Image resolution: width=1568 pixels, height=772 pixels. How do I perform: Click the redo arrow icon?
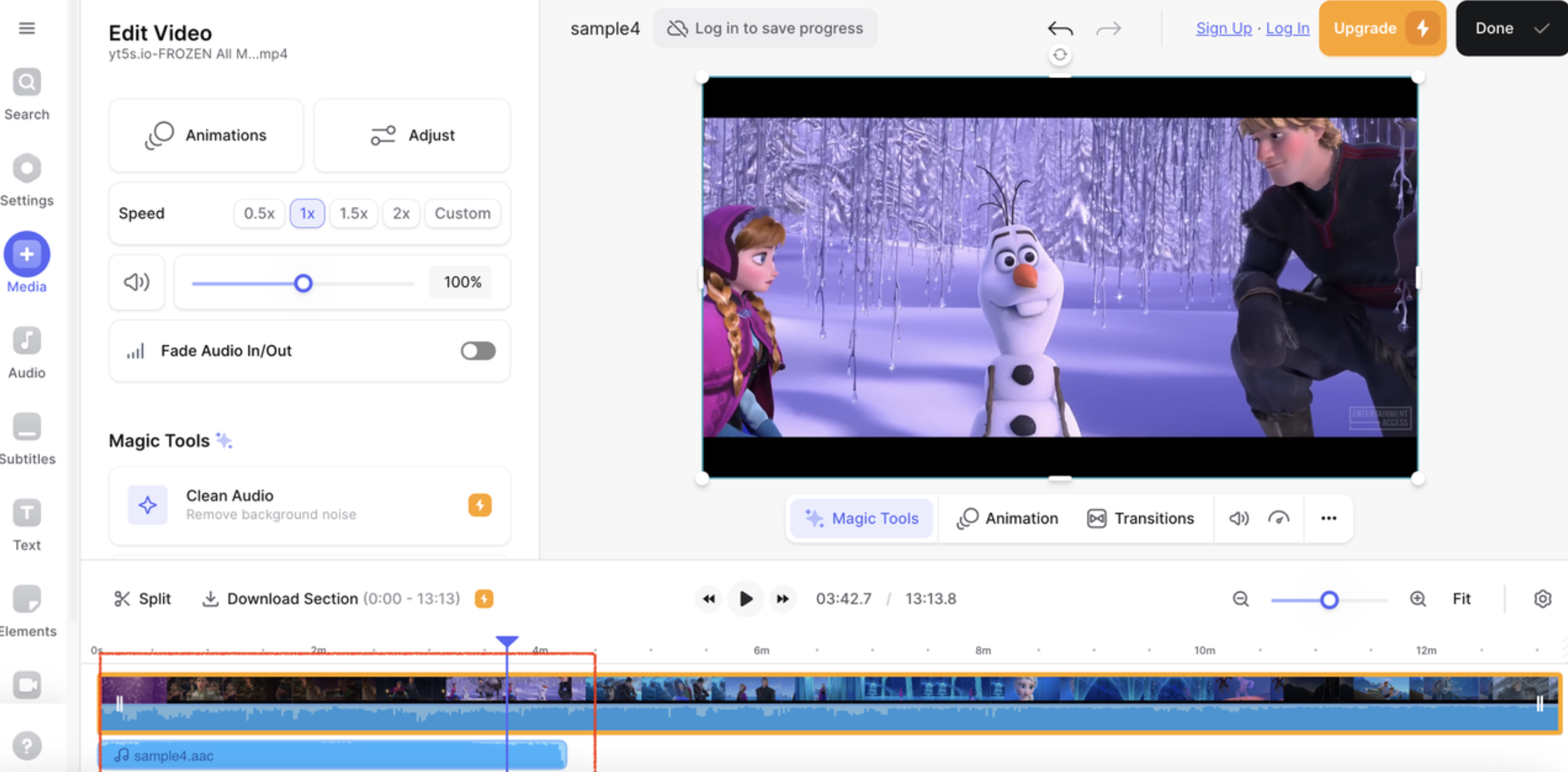click(1110, 27)
